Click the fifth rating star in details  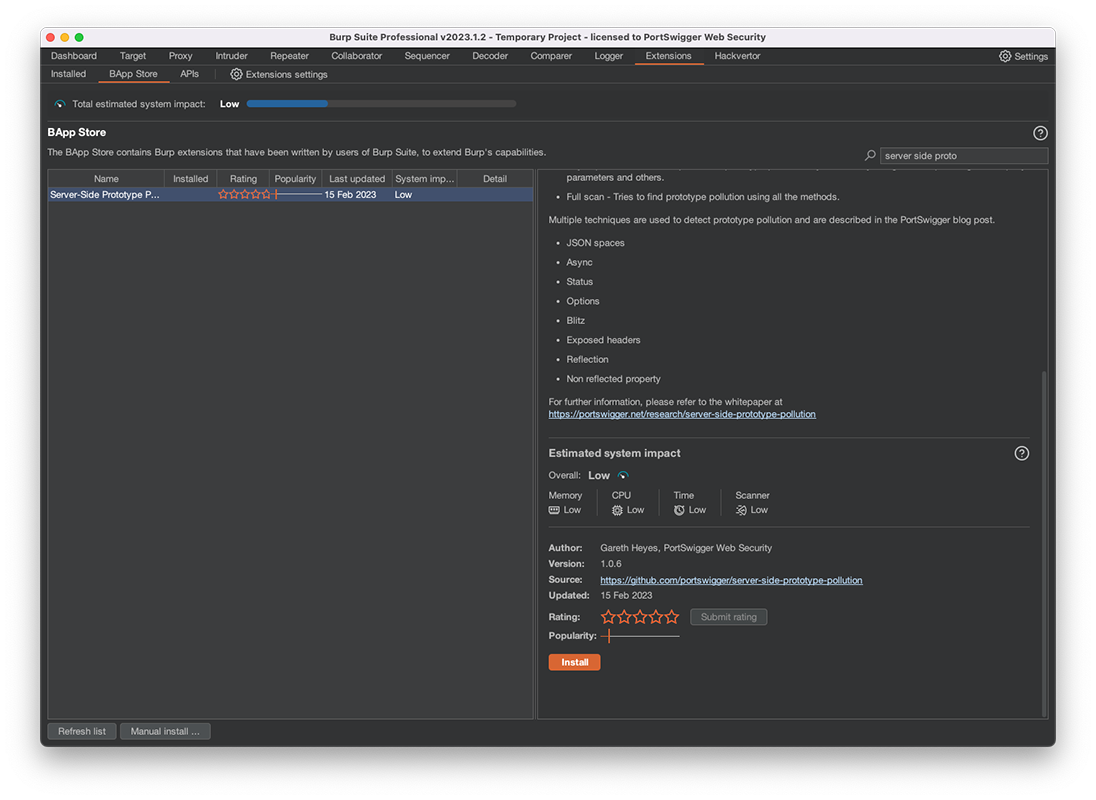672,617
